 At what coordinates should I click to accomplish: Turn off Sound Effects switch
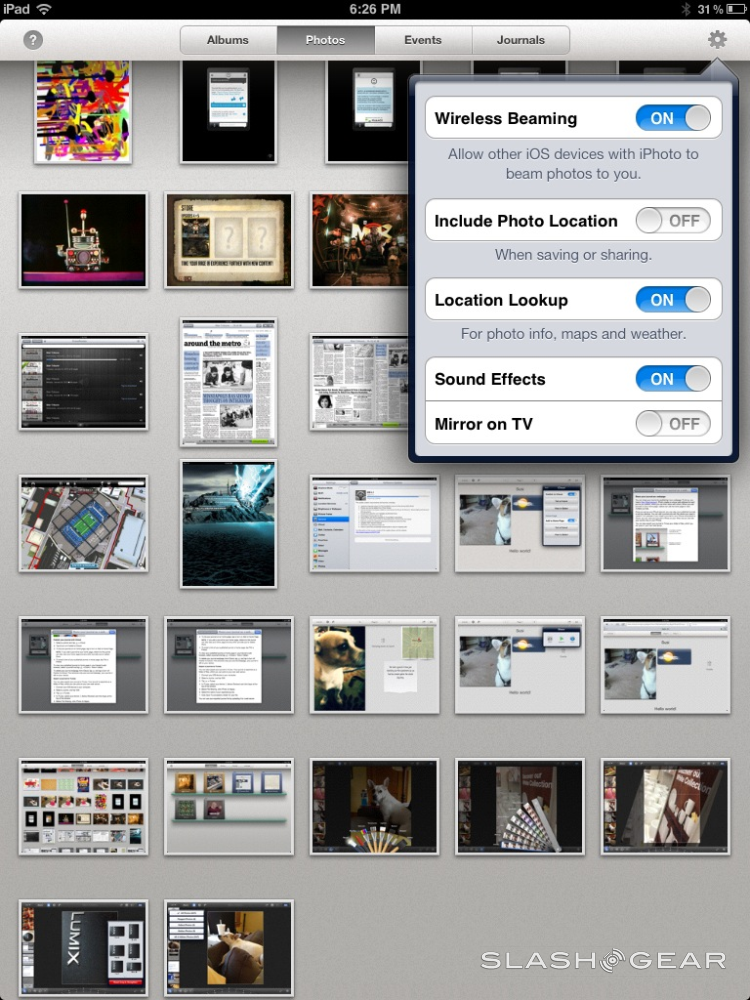[x=673, y=379]
